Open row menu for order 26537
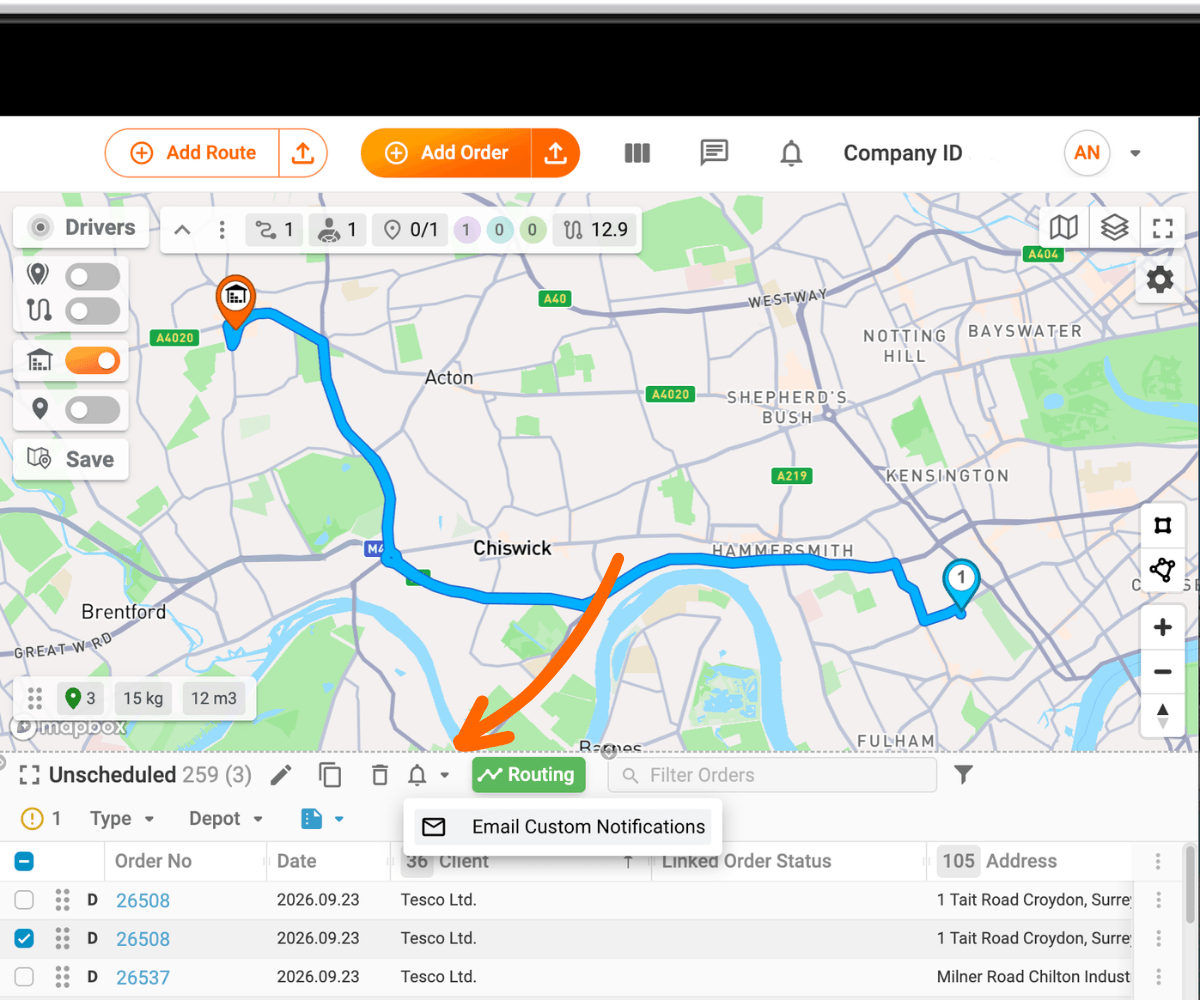The width and height of the screenshot is (1200, 1000). (1158, 977)
